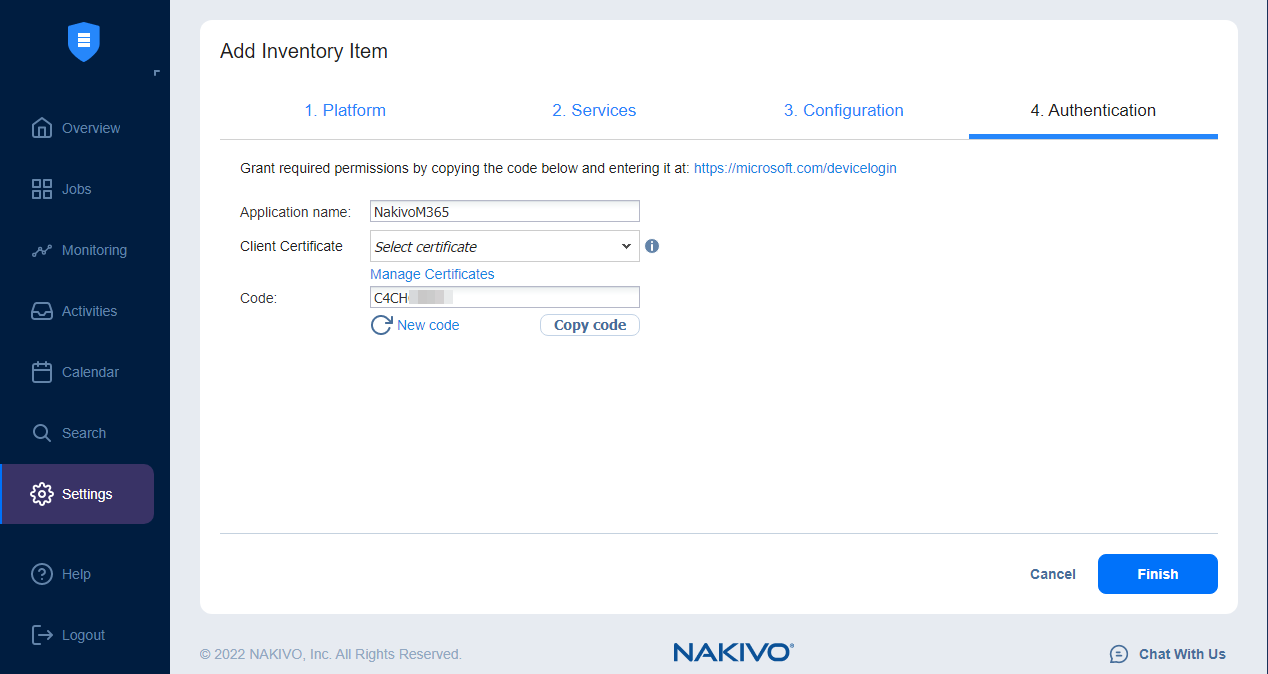Image resolution: width=1268 pixels, height=674 pixels.
Task: Go to the Services step
Action: point(594,110)
